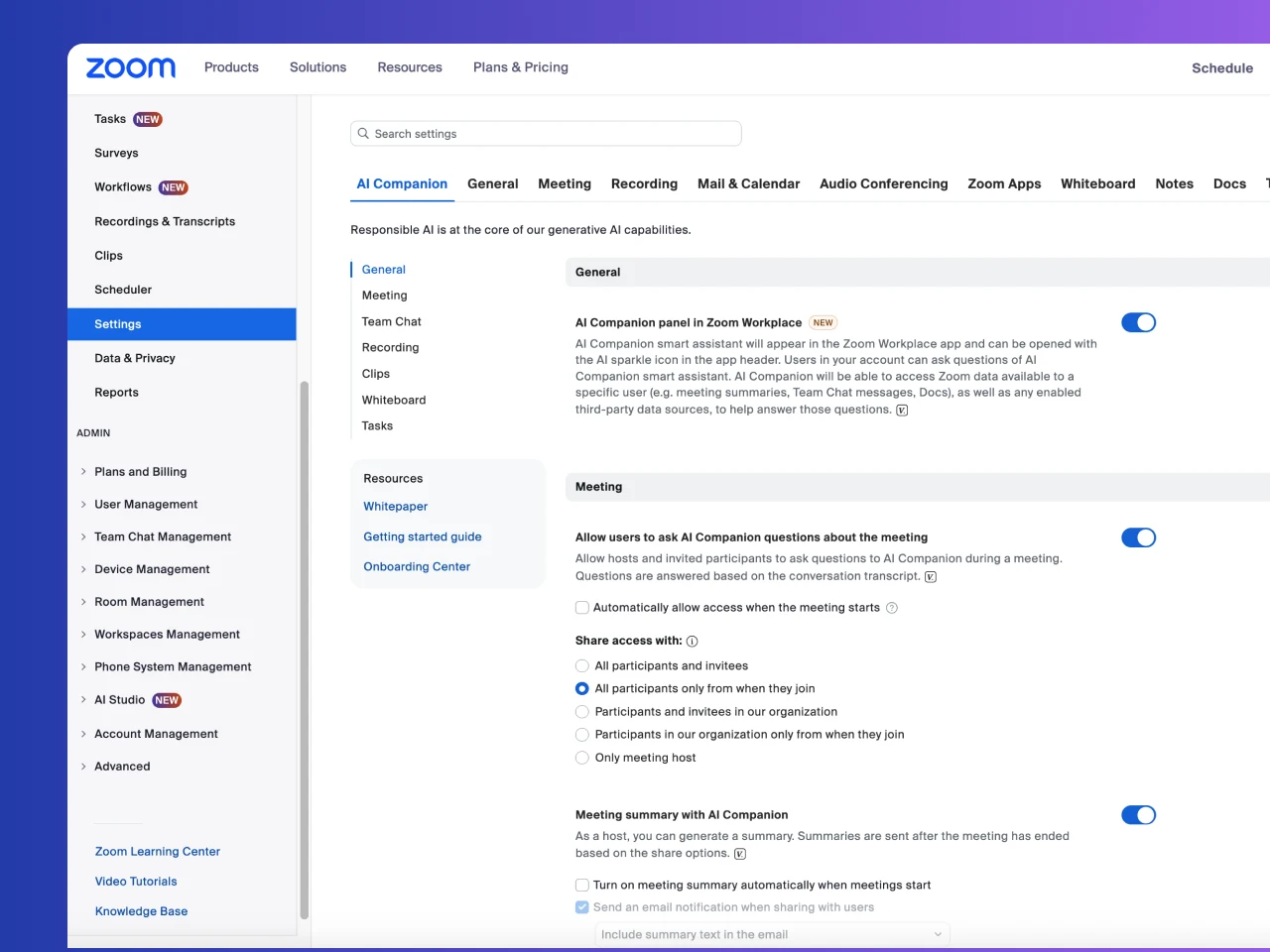Click info icon next to Share access with
Viewport: 1270px width, 952px height.
point(693,642)
